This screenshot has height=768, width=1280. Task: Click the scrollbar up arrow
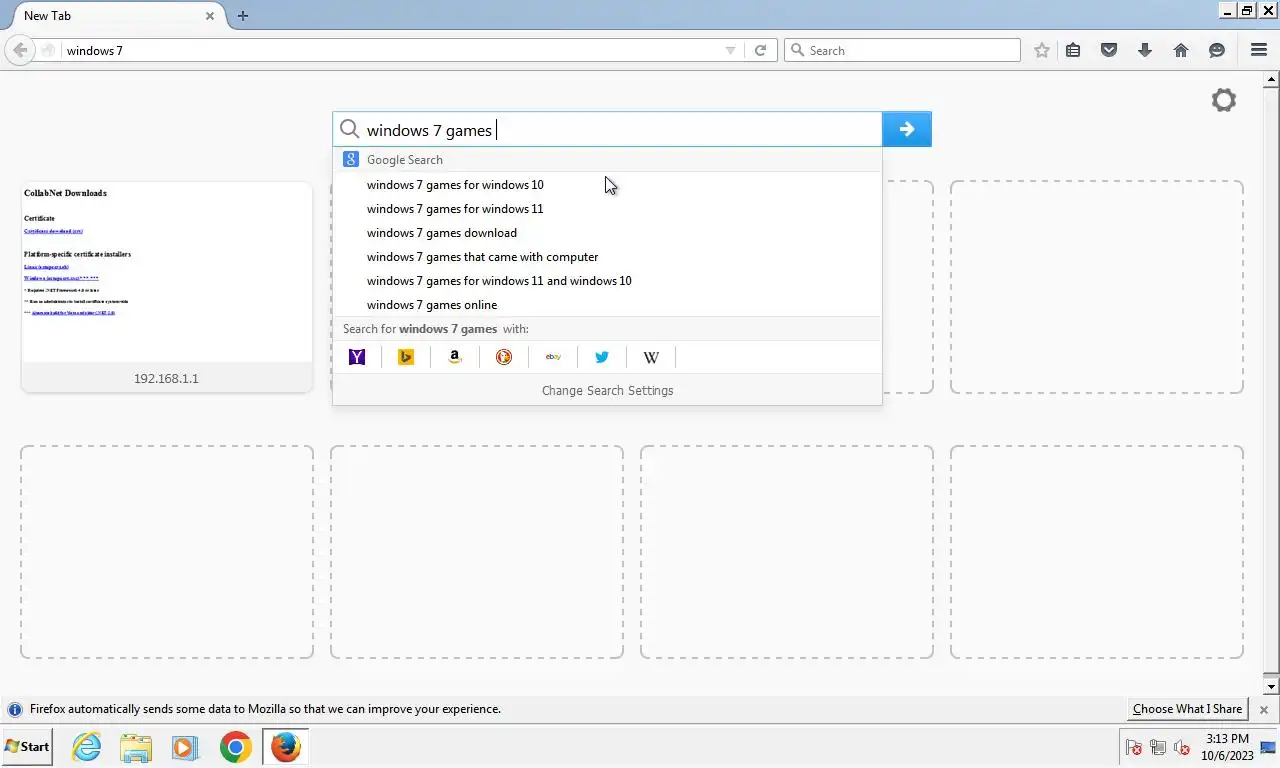tap(1272, 78)
